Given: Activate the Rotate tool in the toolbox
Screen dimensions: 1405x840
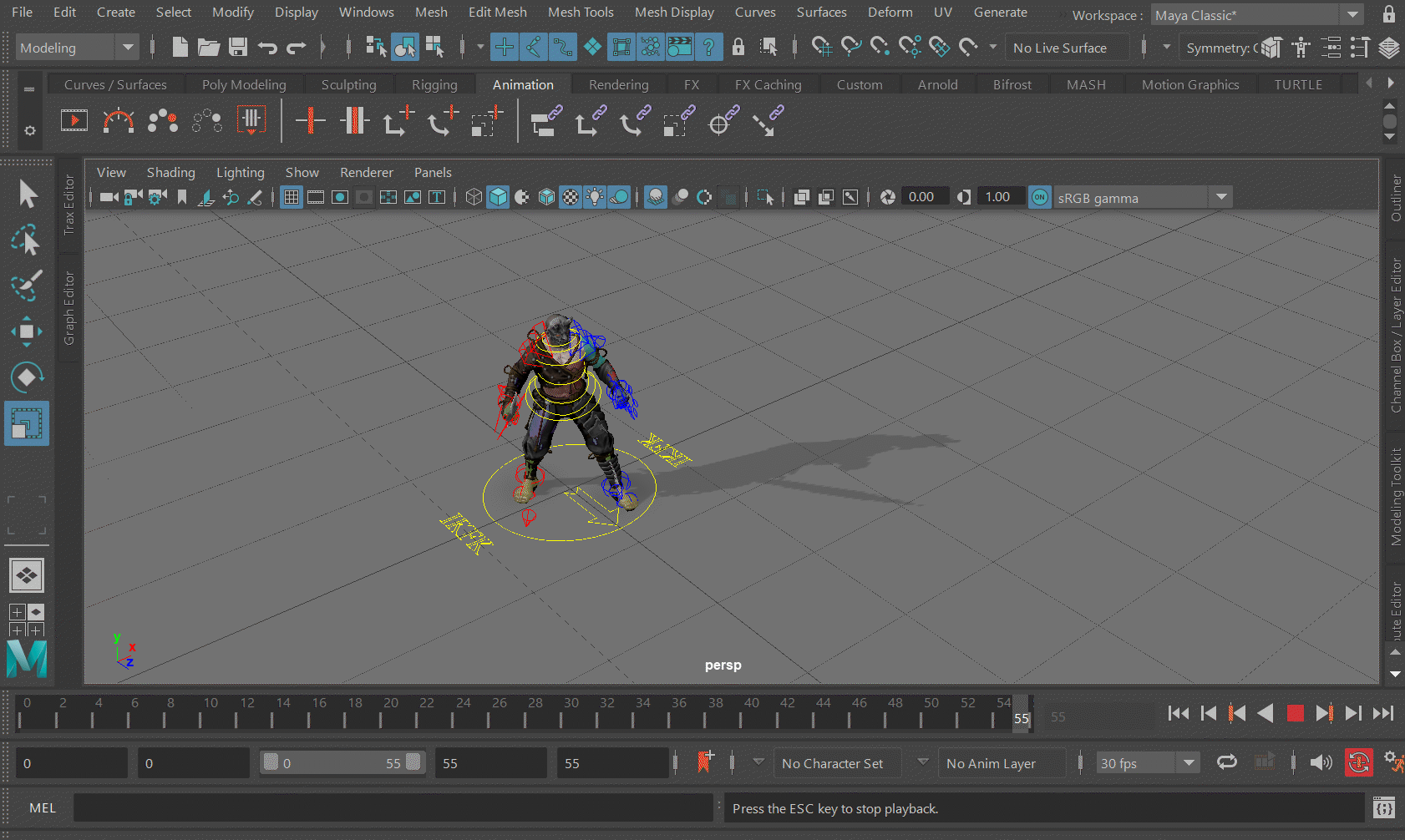Looking at the screenshot, I should 26,377.
